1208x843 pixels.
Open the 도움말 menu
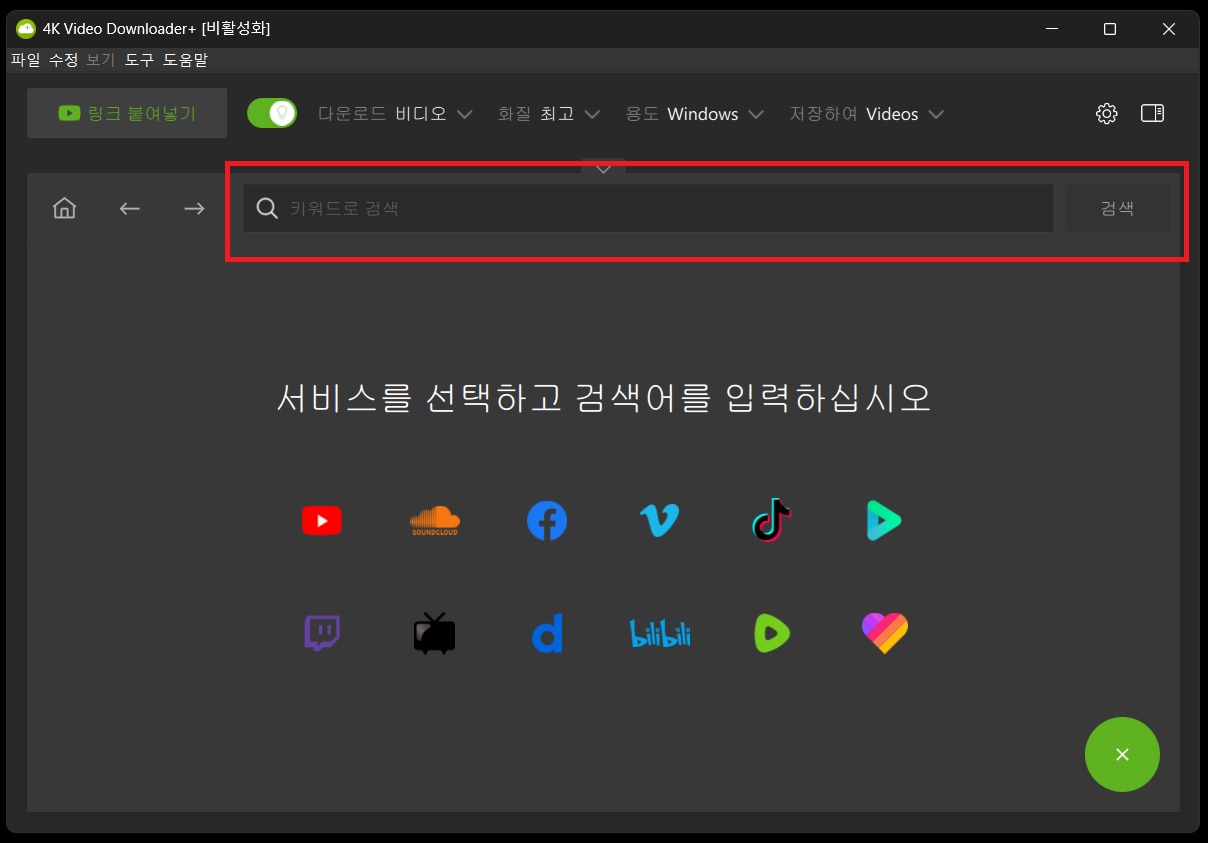tap(185, 60)
